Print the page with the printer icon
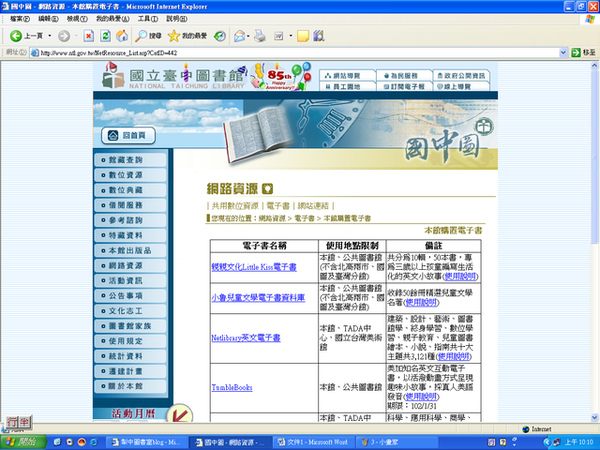The height and width of the screenshot is (450, 600). pos(260,36)
